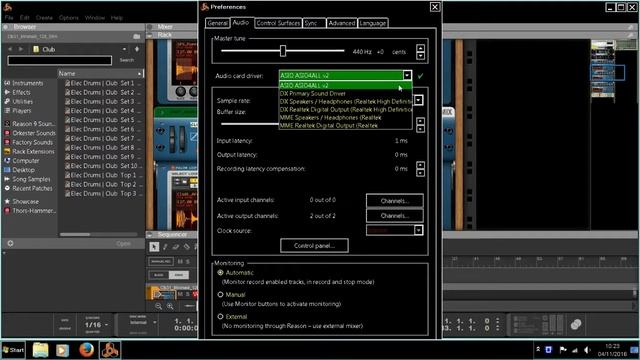Viewport: 640px width, 360px height.
Task: Click the Master tune cents stepper
Action: tap(420, 51)
